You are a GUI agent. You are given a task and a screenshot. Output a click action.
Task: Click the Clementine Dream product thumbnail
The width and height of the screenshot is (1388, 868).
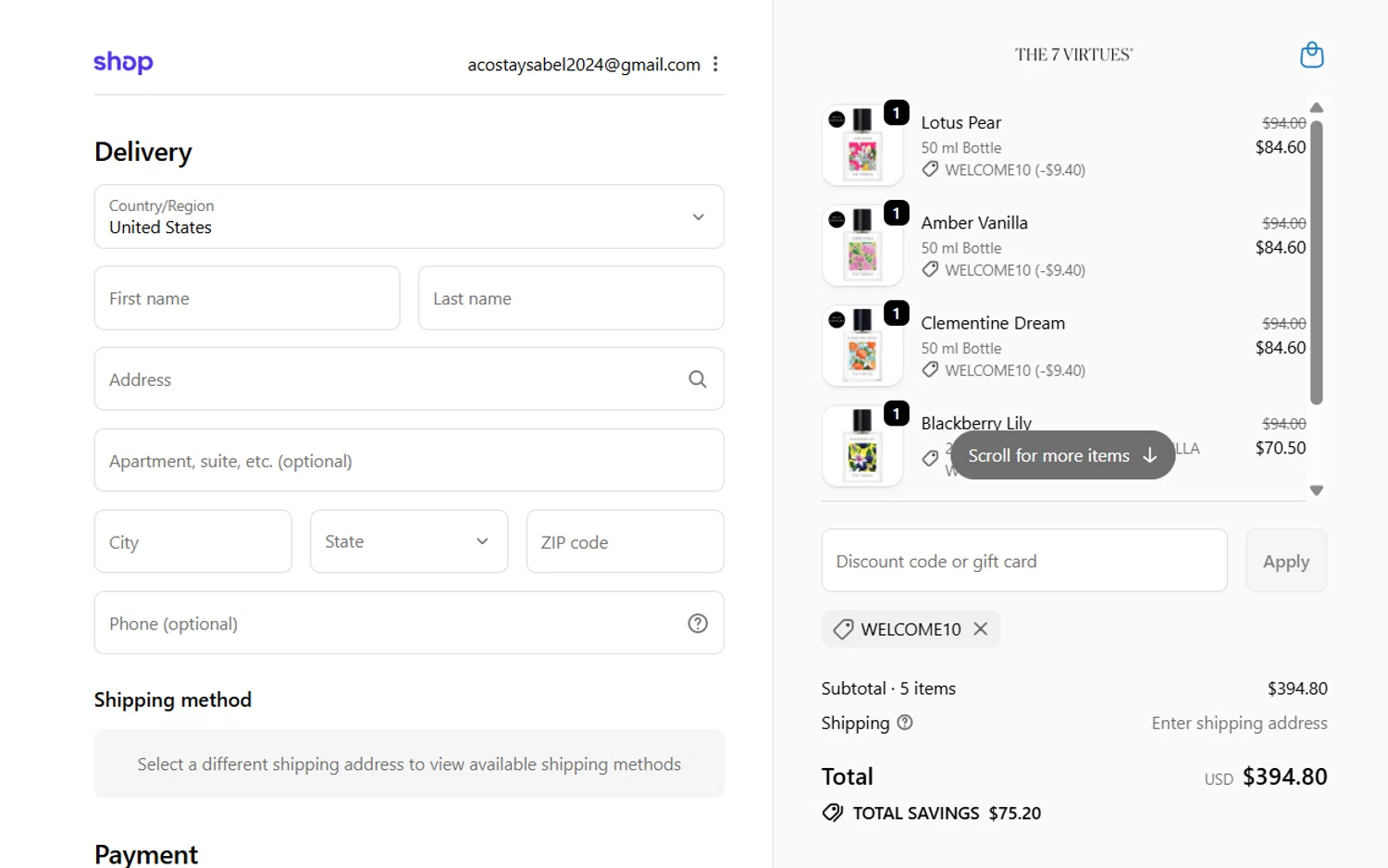pyautogui.click(x=862, y=345)
